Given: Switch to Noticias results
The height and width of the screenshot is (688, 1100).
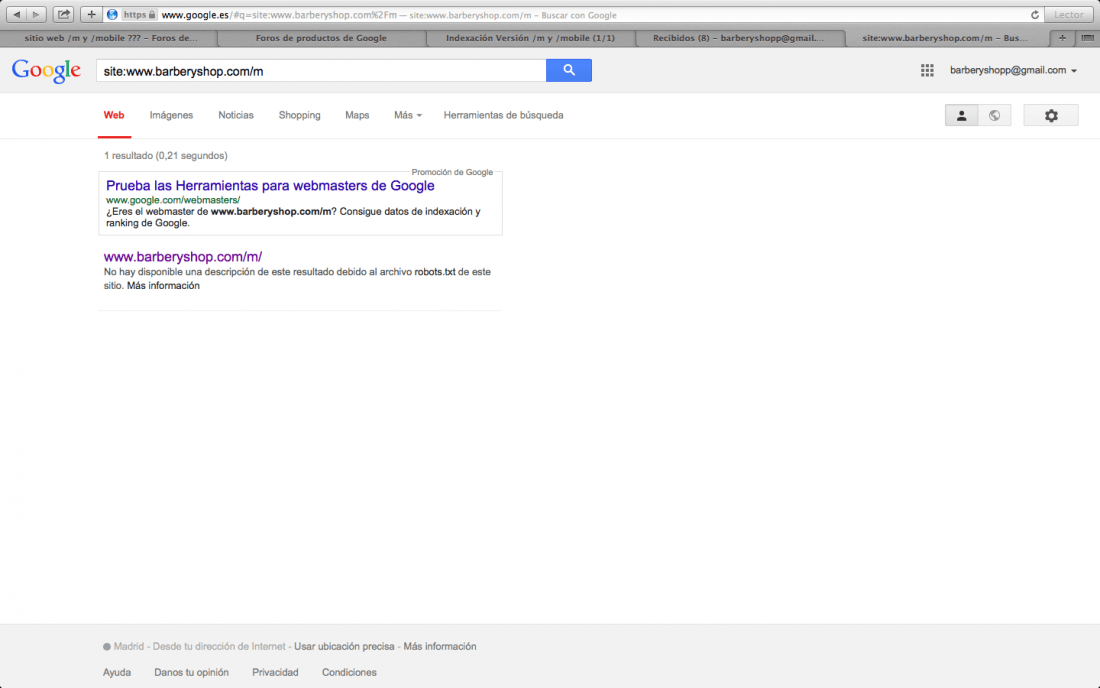Looking at the screenshot, I should [x=236, y=115].
